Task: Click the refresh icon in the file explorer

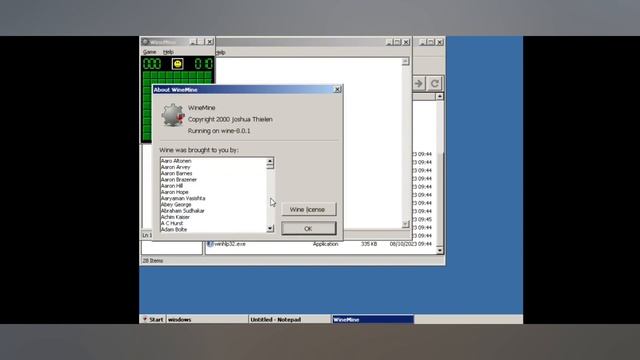Action: pyautogui.click(x=435, y=84)
